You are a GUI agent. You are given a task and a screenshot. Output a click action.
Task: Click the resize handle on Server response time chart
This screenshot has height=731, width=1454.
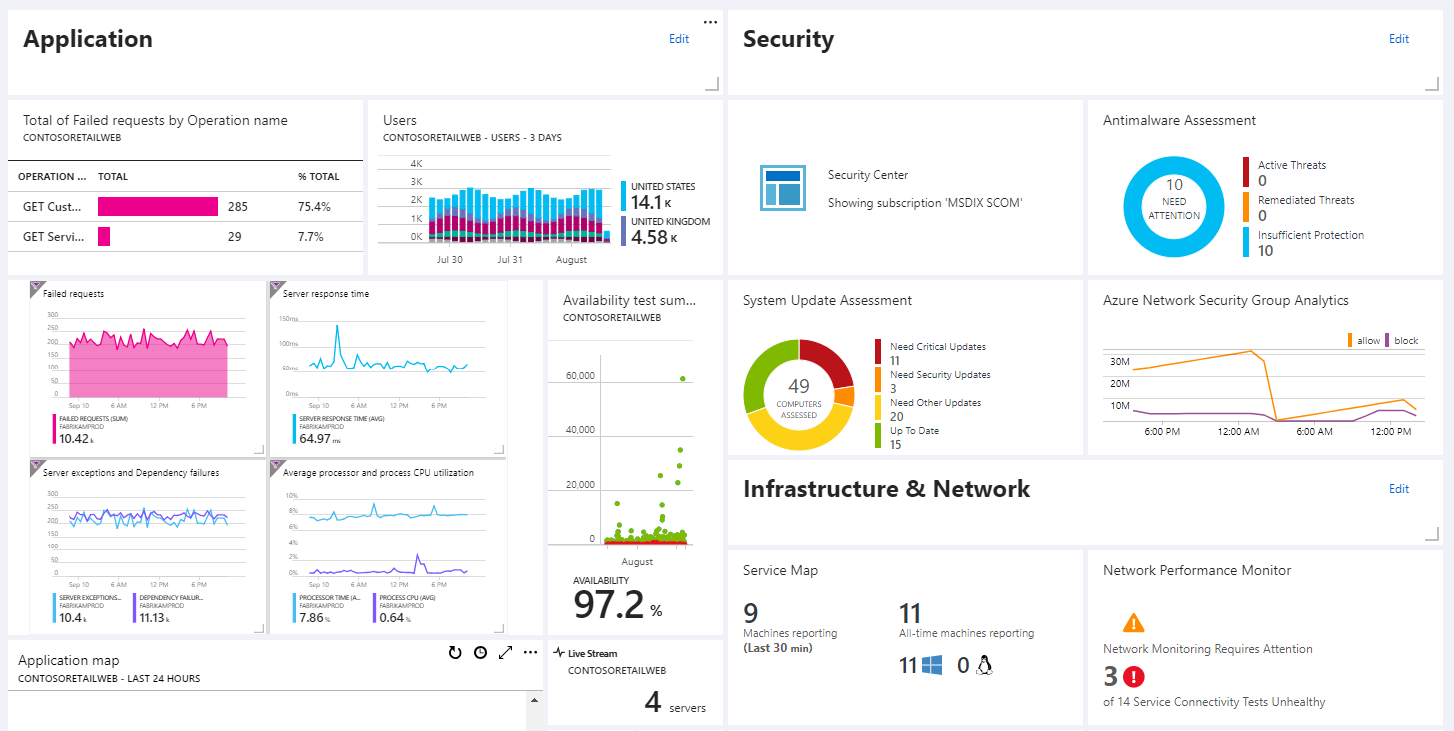click(499, 450)
